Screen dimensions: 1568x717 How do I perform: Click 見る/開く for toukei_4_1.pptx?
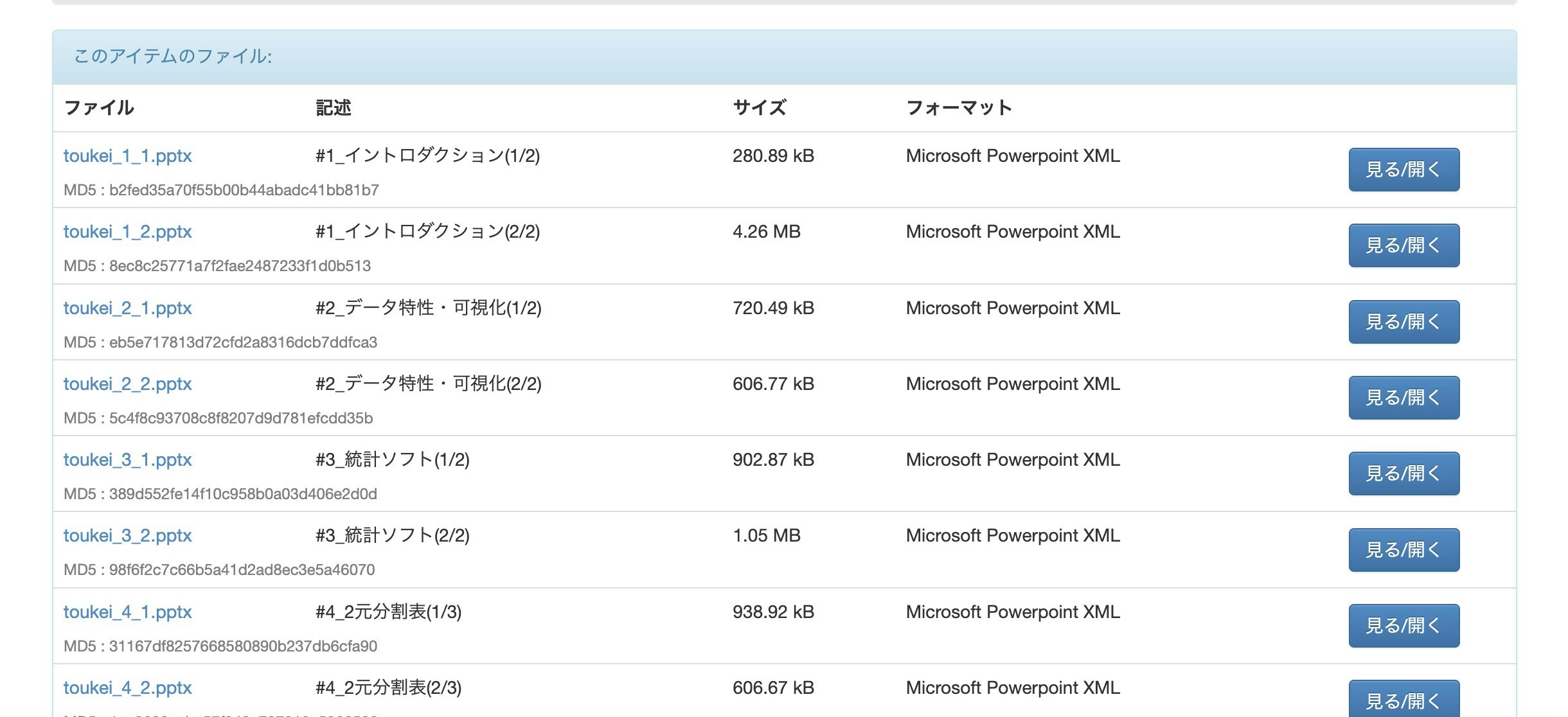(1403, 625)
